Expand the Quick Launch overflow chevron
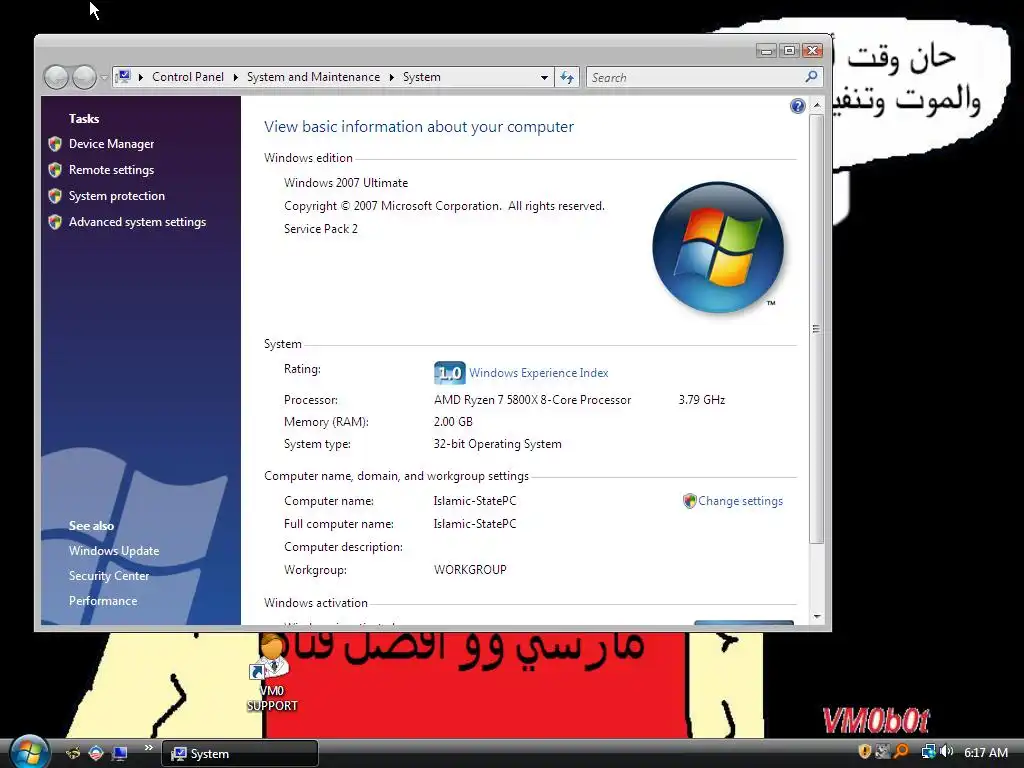Viewport: 1024px width, 768px height. (148, 748)
